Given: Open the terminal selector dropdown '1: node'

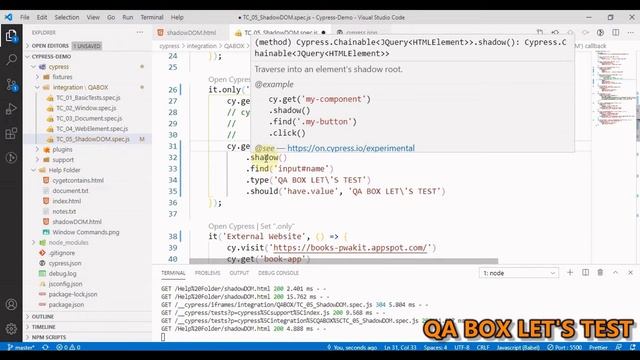Looking at the screenshot, I should coord(518,273).
